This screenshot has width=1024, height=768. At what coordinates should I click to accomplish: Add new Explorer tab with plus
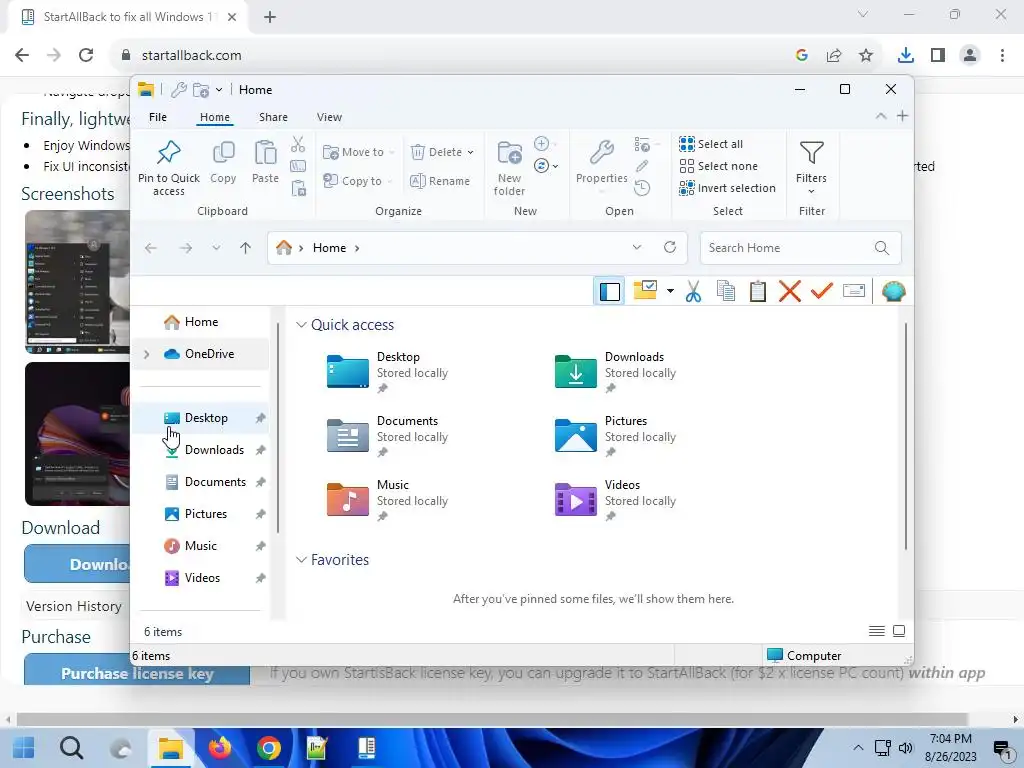click(903, 116)
